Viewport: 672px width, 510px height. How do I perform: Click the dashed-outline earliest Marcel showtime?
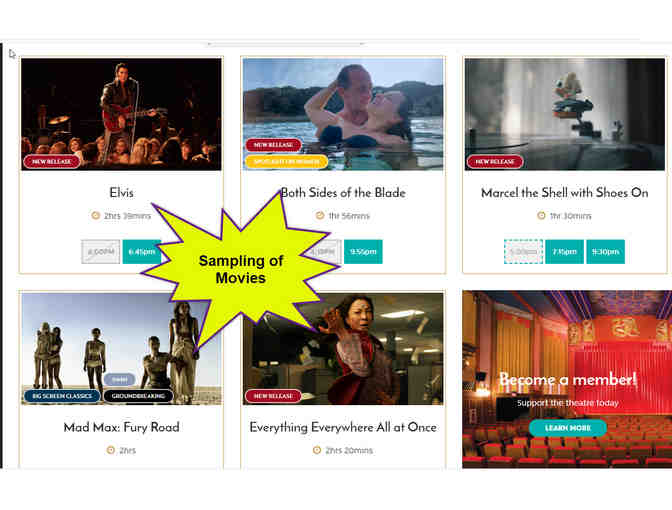coord(523,252)
